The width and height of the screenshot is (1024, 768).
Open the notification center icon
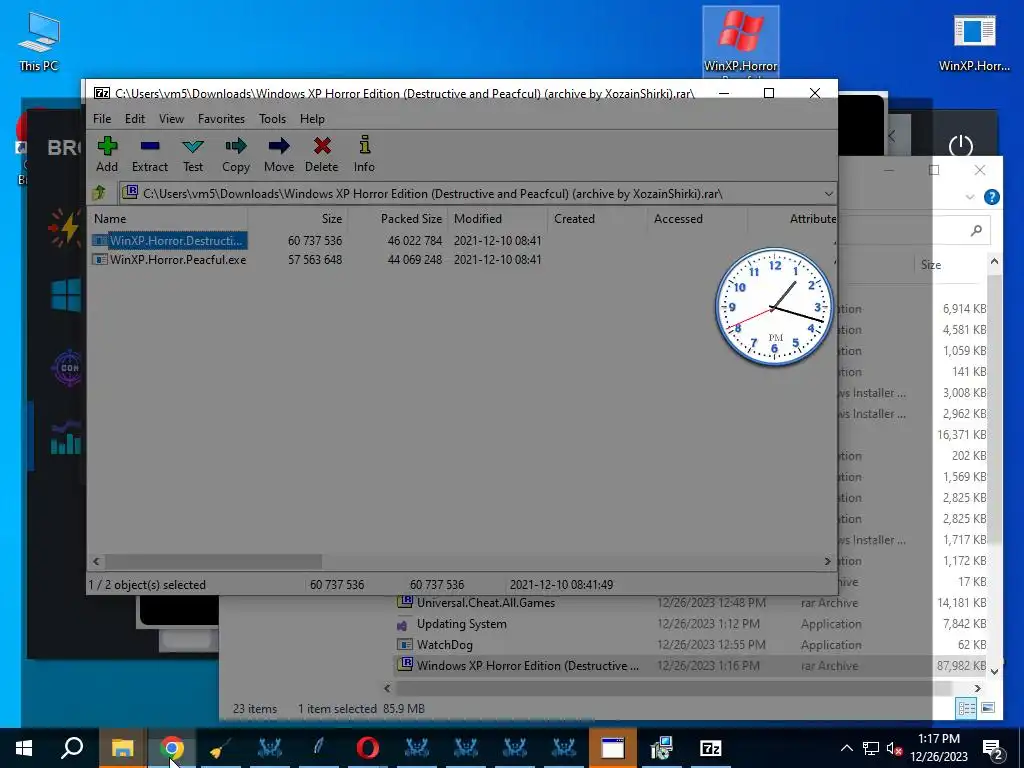coord(993,749)
